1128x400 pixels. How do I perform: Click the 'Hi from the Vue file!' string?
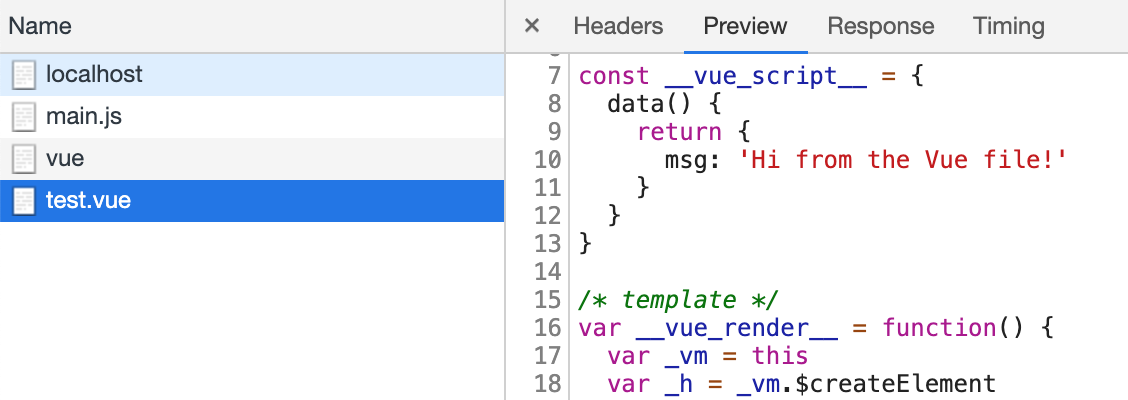[903, 159]
